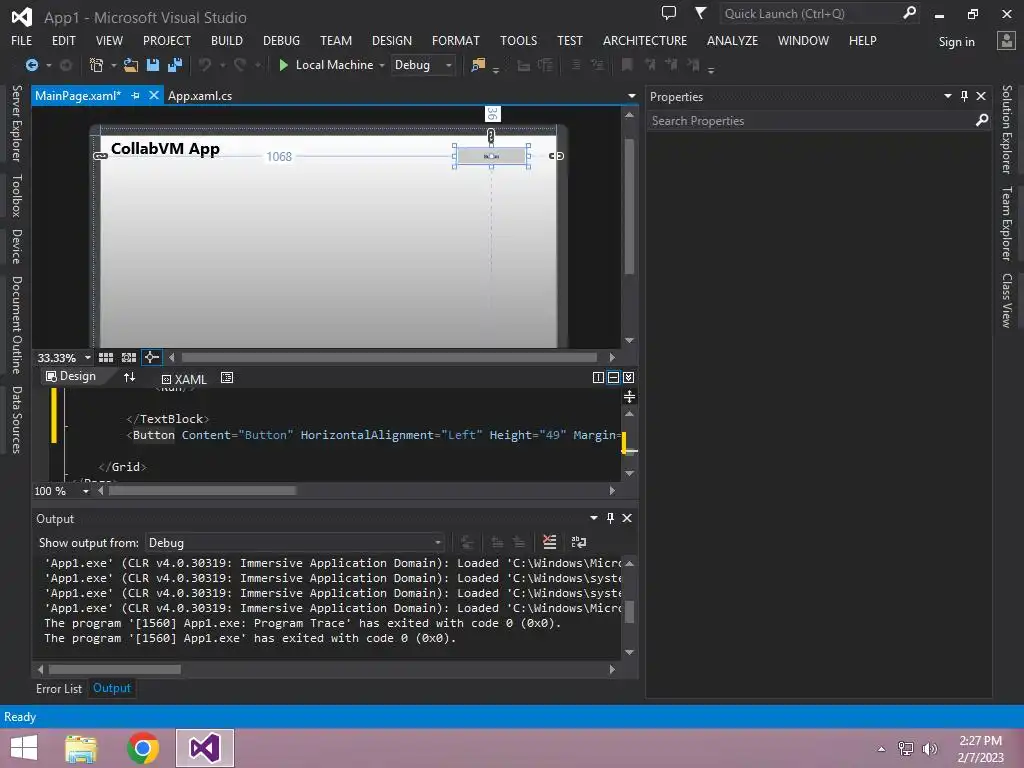Click the Clear All output icon

[x=549, y=542]
